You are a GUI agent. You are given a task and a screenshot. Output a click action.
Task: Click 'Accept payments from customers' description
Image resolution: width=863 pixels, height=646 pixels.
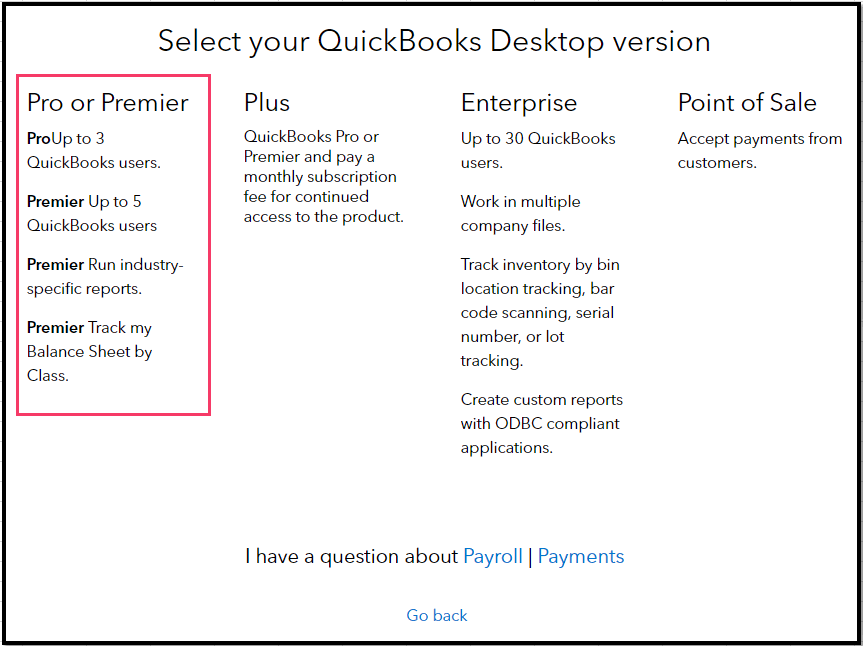click(x=759, y=151)
